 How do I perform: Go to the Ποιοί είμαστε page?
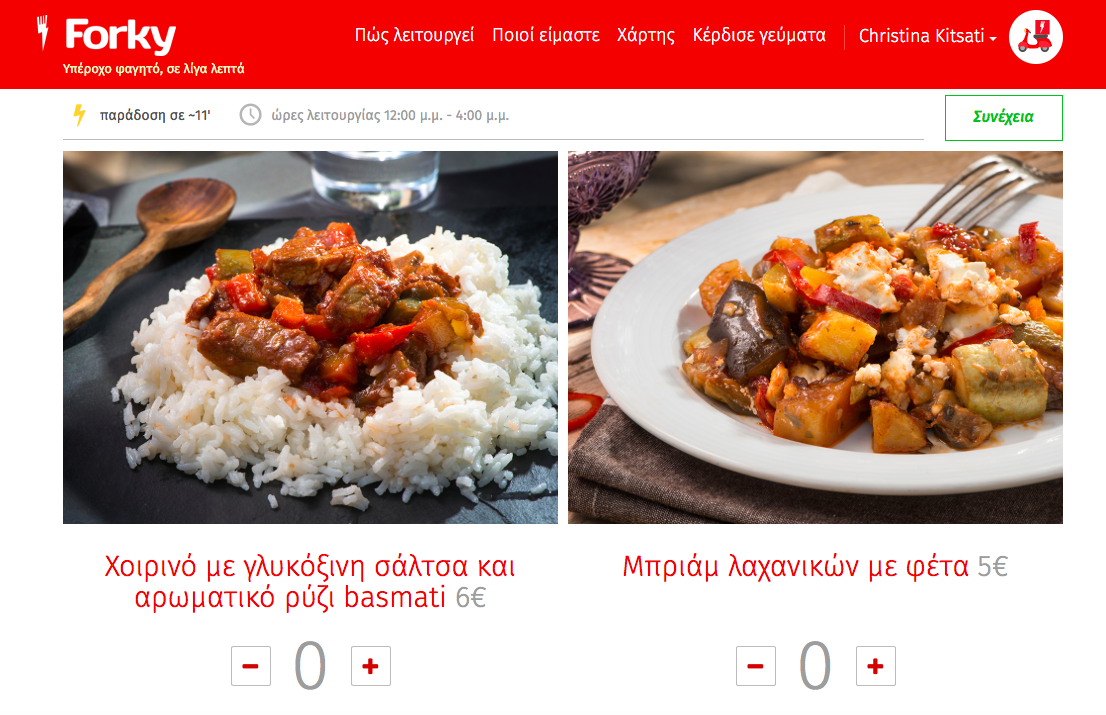pos(546,35)
